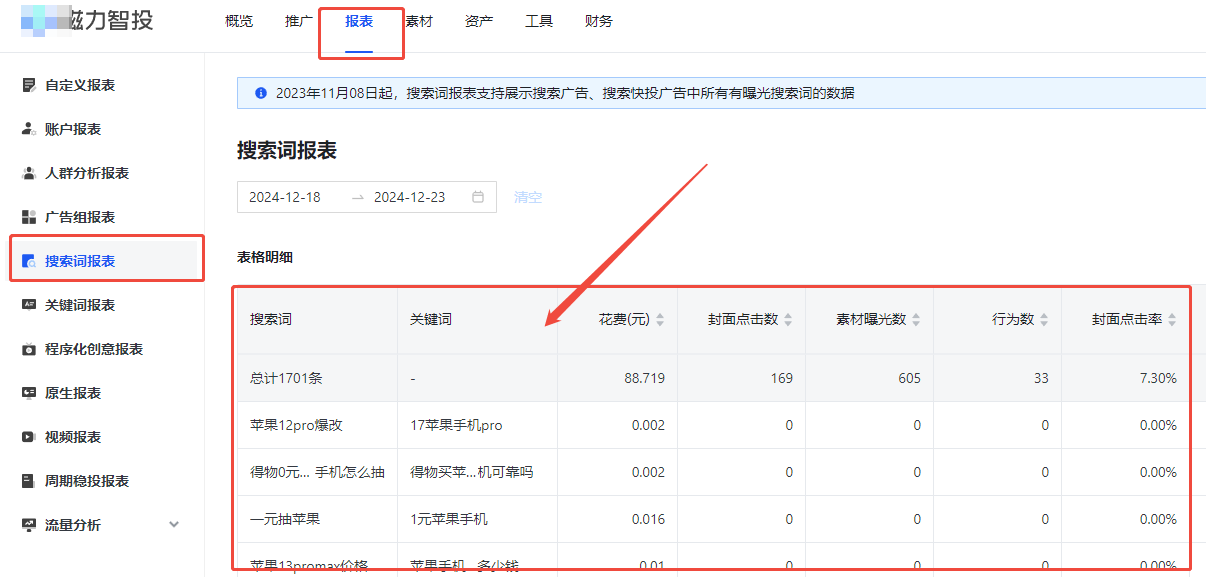Click the 周期稳投报表 sidebar icon

pos(30,480)
